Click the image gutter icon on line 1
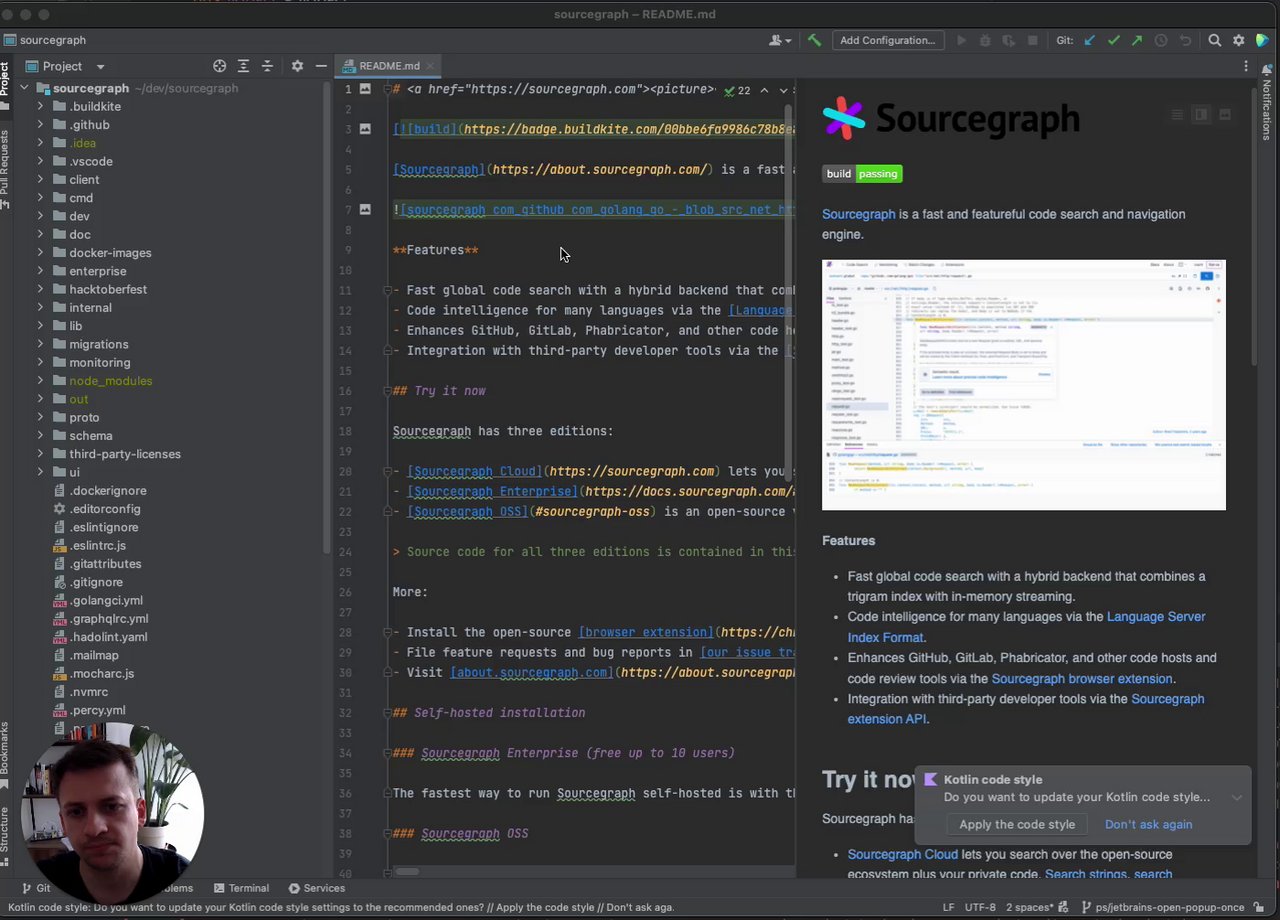Viewport: 1280px width, 920px height. click(x=365, y=89)
